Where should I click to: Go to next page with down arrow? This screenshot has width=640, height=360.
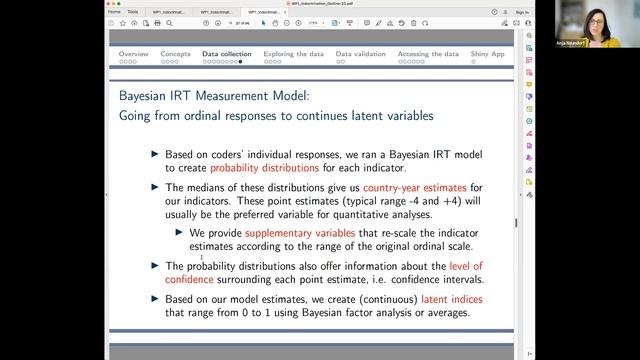218,23
